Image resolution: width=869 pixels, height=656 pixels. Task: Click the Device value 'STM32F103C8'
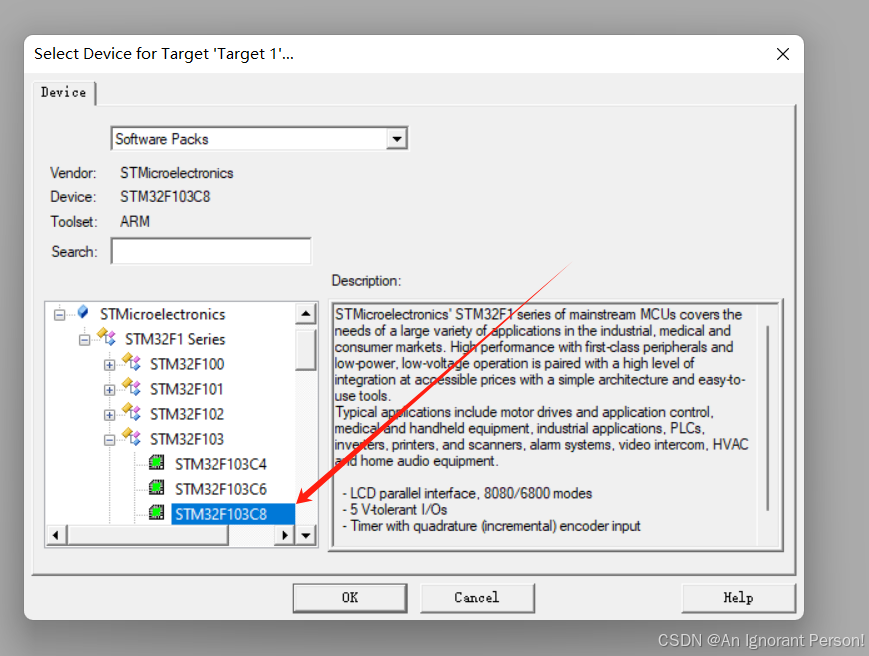[x=165, y=197]
